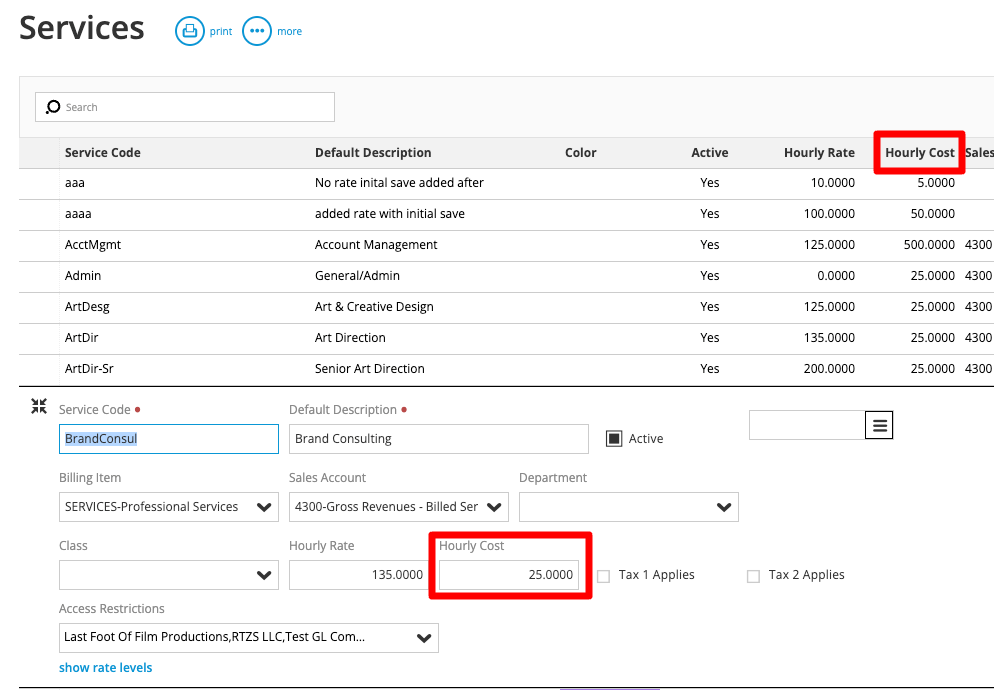Click the 100.0000 hourly rate cell
This screenshot has height=690, width=994.
click(829, 214)
